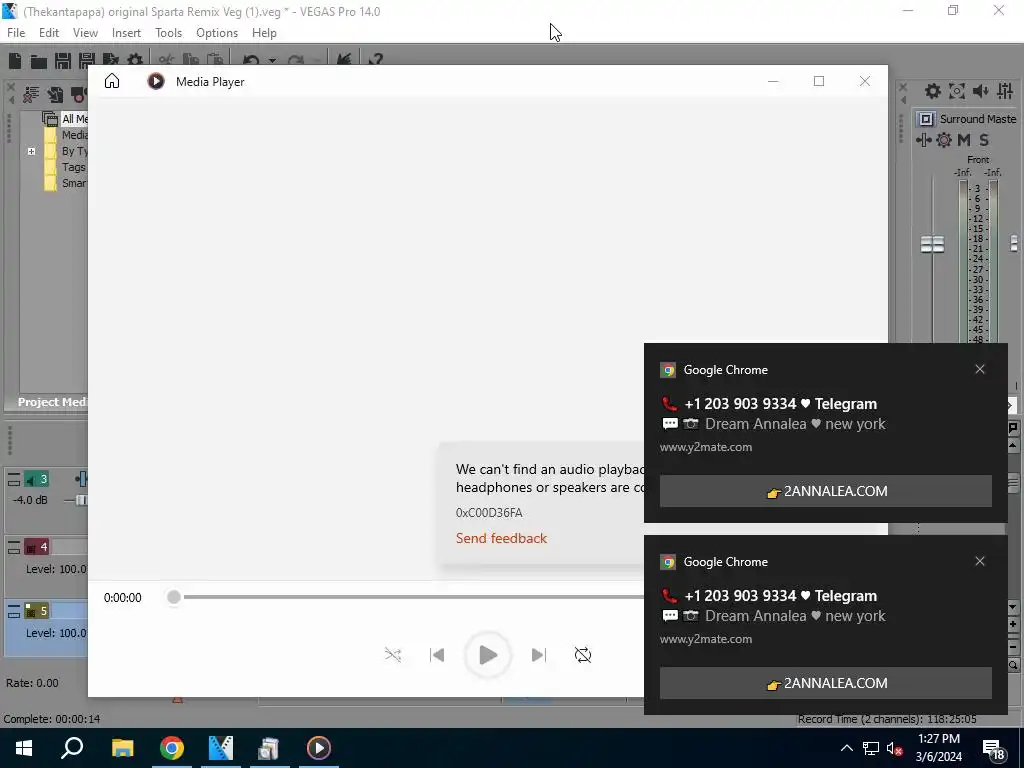The width and height of the screenshot is (1024, 768).
Task: Click Record Time status bar text
Action: click(887, 719)
